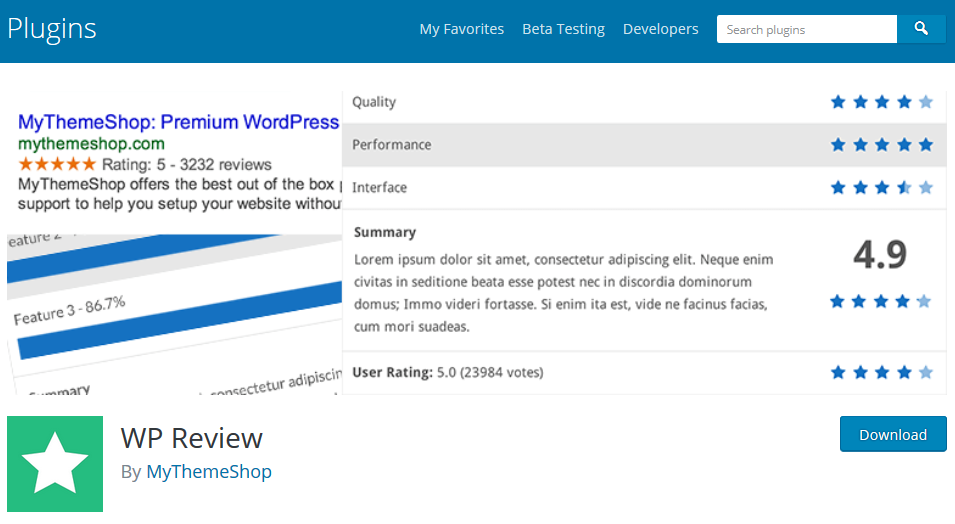
Task: Click the orange stars in search snippet
Action: coord(58,164)
